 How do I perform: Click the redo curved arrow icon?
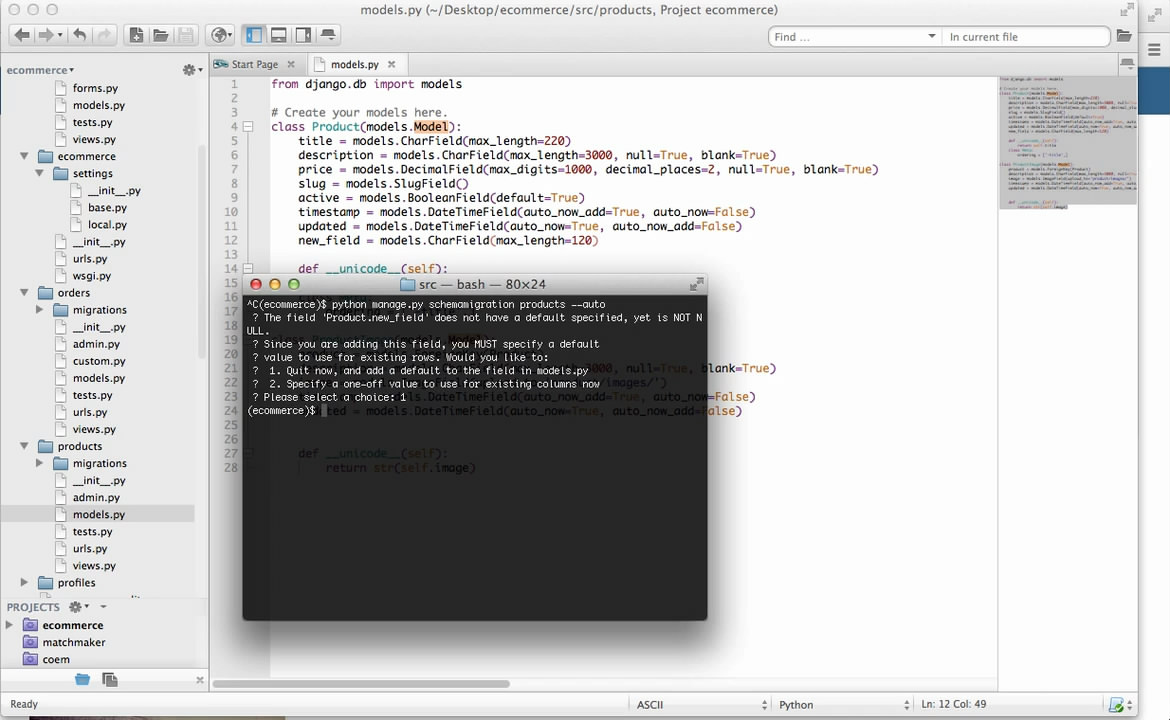(104, 35)
